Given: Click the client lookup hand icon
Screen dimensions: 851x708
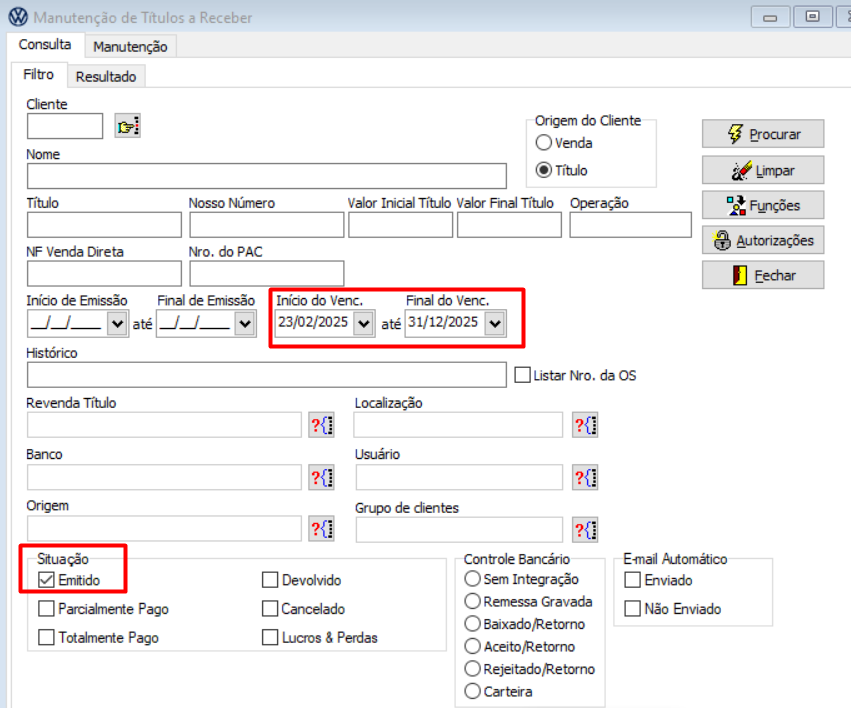Looking at the screenshot, I should (128, 126).
